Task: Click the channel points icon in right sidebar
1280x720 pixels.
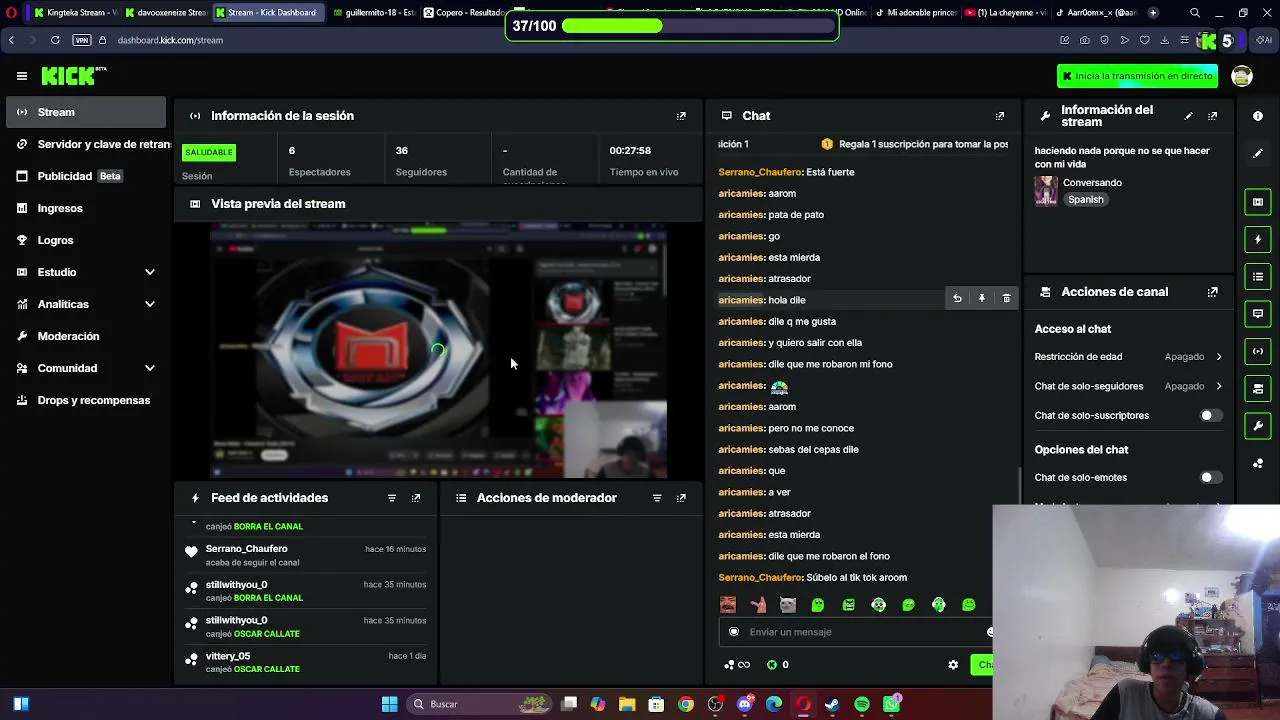Action: coord(1258,463)
